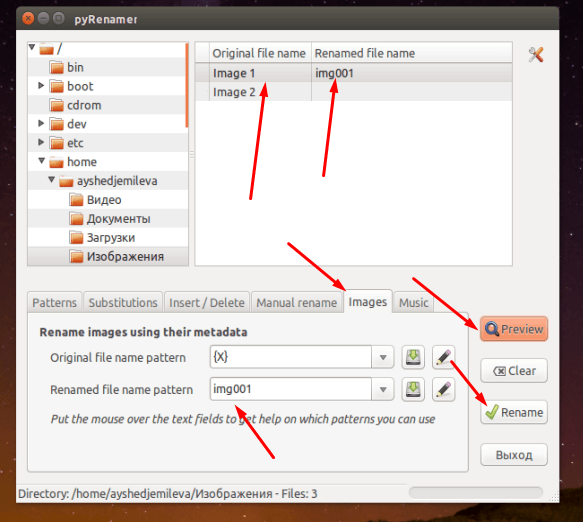Expand the boot folder
583x522 pixels.
coord(41,86)
